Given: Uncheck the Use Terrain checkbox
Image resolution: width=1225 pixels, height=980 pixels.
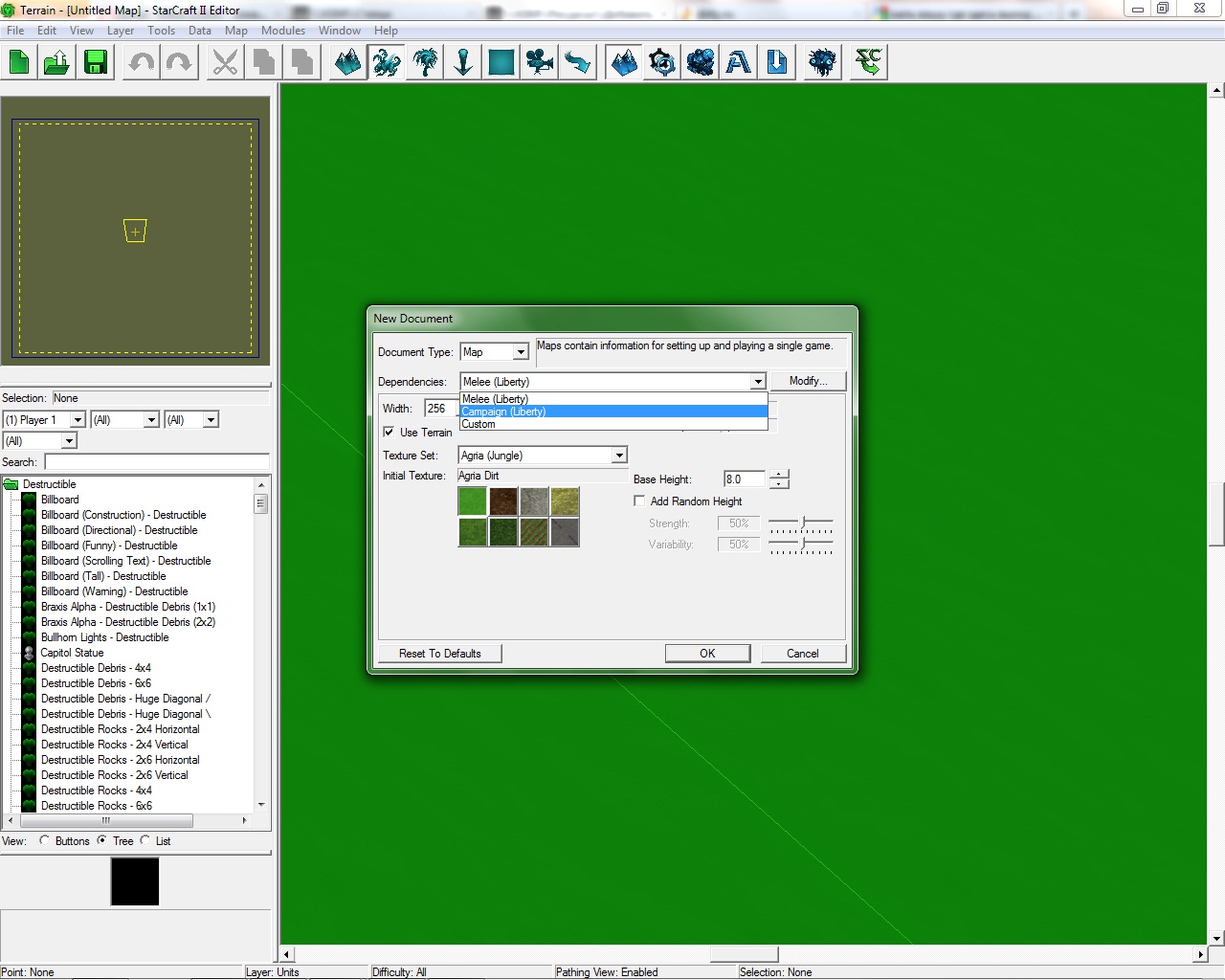Looking at the screenshot, I should 390,432.
